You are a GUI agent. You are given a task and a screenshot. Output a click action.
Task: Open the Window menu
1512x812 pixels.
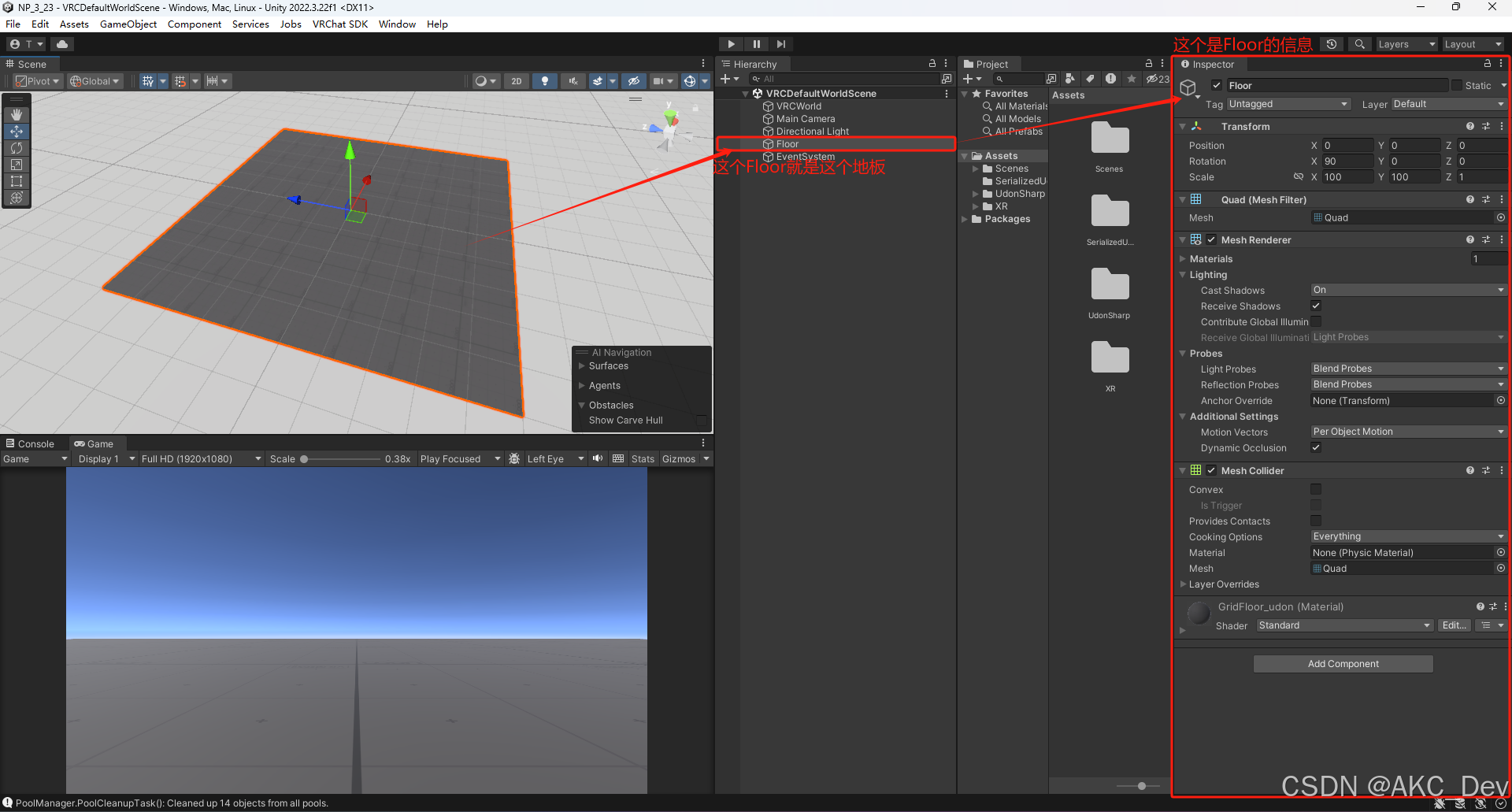pyautogui.click(x=397, y=24)
